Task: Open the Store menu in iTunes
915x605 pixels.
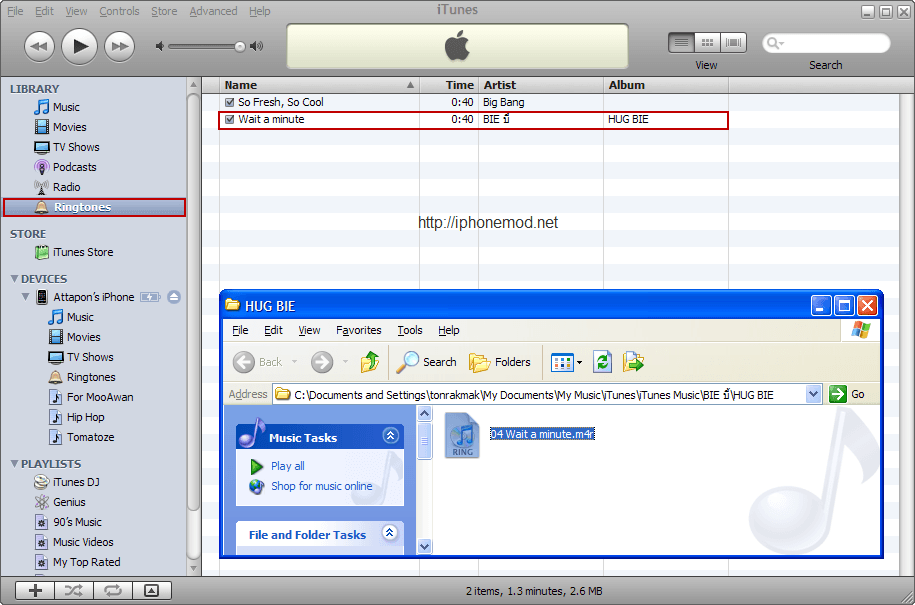Action: [164, 11]
